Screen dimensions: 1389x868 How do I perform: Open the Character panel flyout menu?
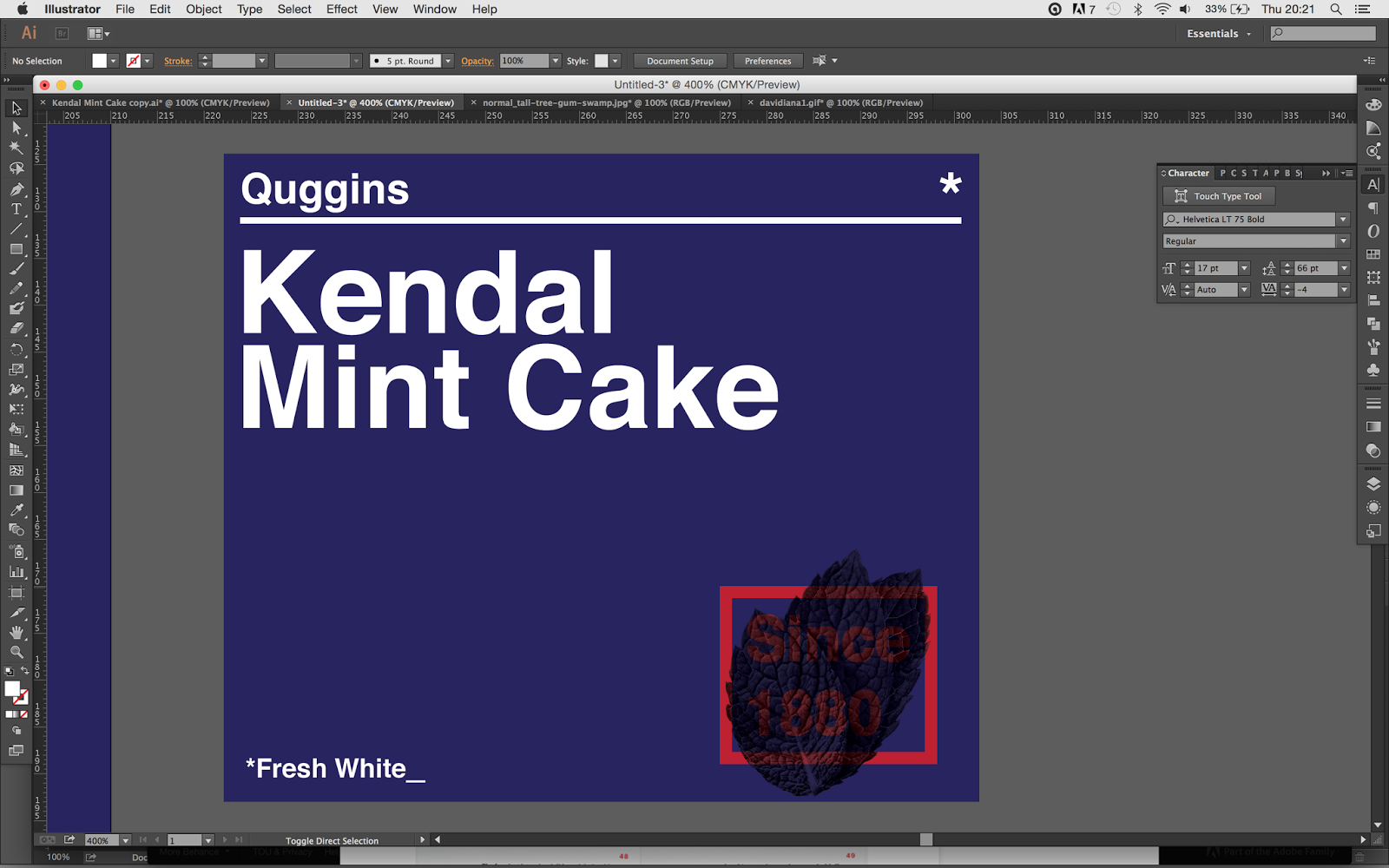coord(1346,173)
